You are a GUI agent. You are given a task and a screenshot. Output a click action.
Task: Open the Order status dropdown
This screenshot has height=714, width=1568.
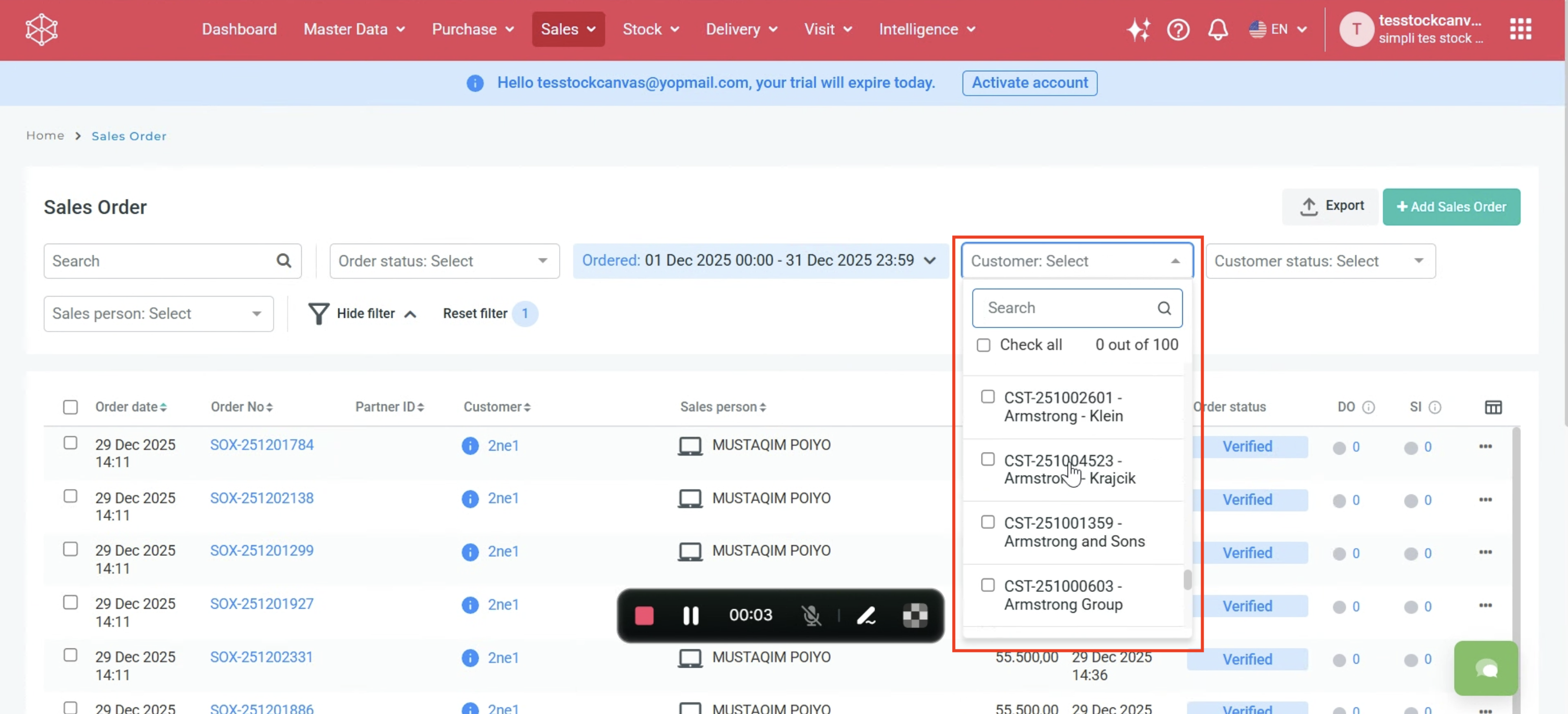(444, 261)
